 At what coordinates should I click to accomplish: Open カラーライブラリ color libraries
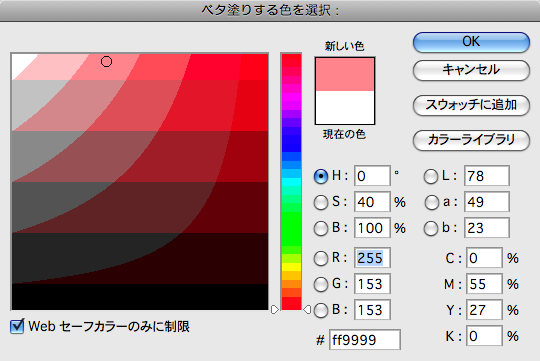click(x=471, y=140)
